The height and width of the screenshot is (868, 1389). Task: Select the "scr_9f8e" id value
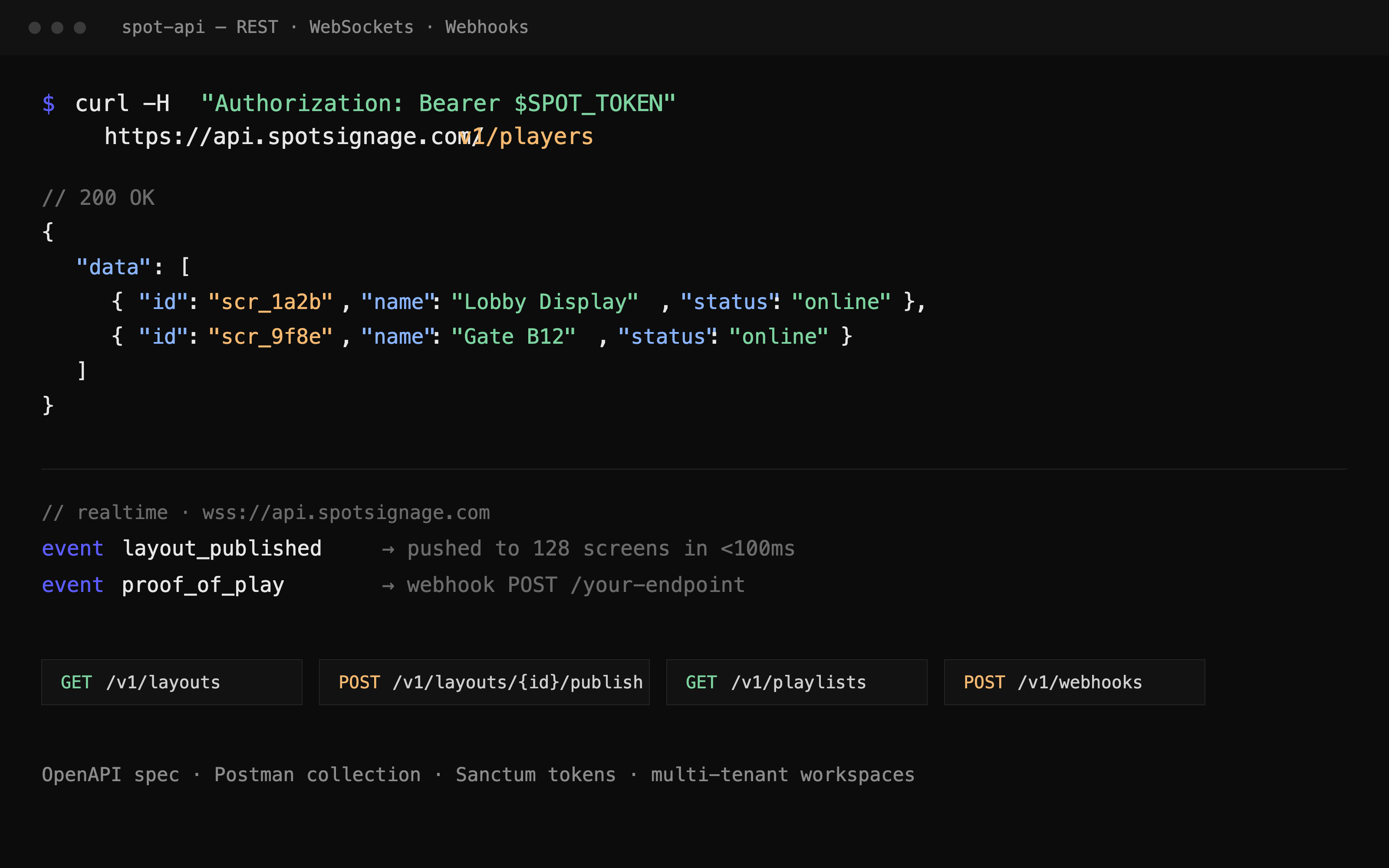click(270, 336)
